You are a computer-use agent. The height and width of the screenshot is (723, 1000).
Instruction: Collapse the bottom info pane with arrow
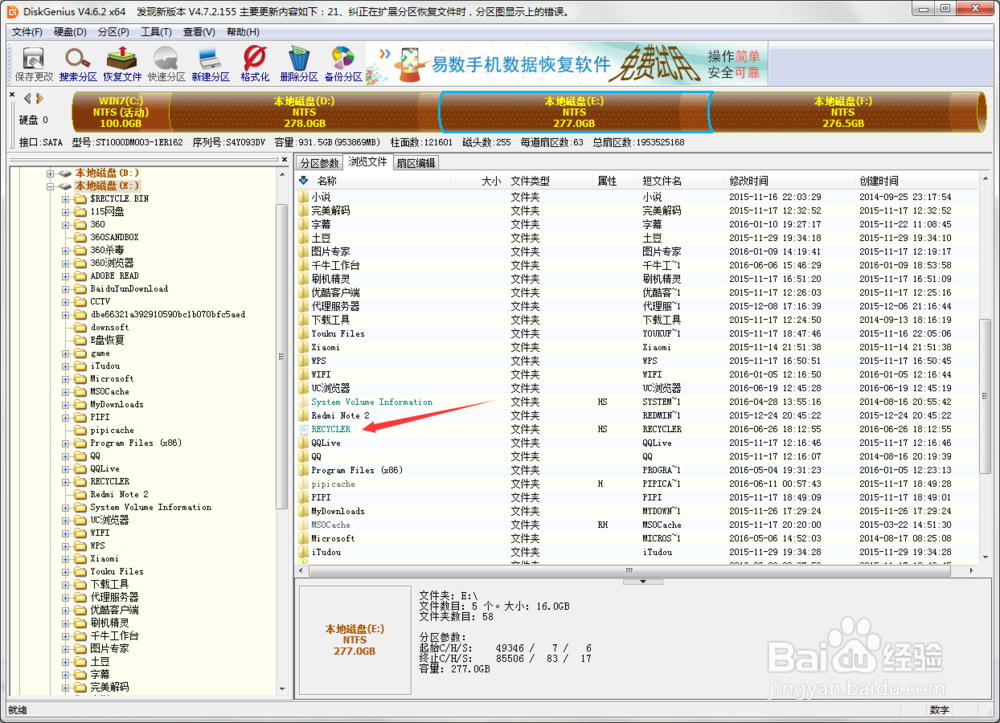643,581
